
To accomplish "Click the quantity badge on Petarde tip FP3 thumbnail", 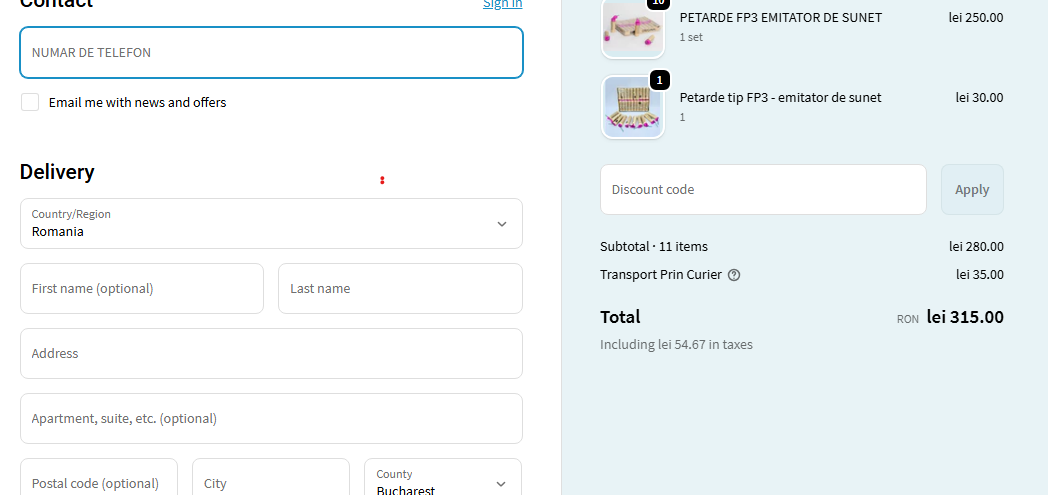I will tap(659, 80).
